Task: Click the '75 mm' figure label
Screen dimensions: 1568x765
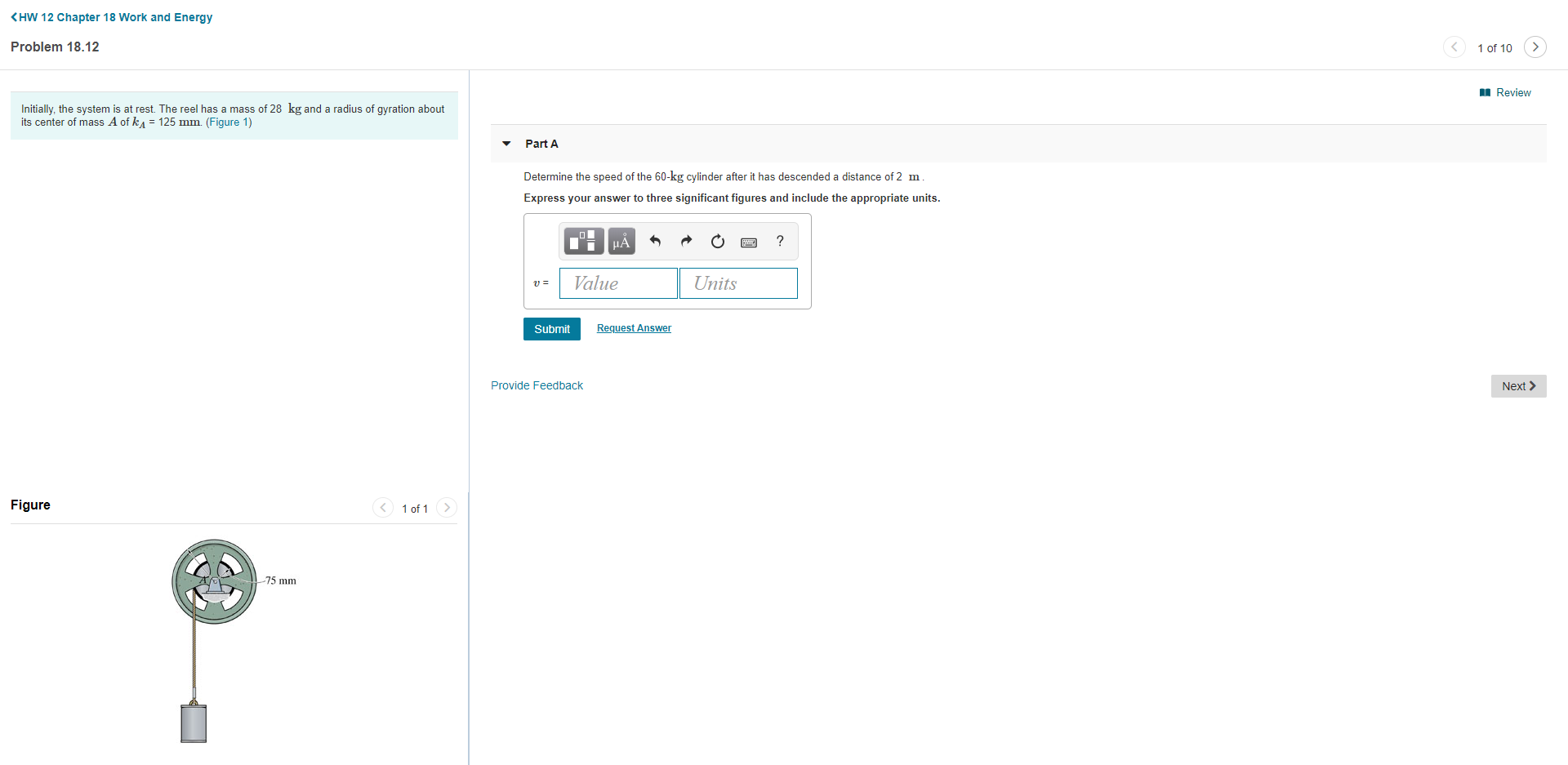Action: click(280, 580)
